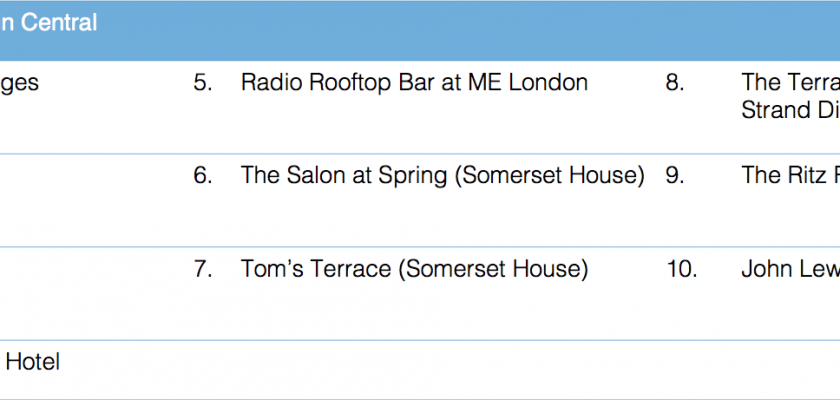The height and width of the screenshot is (400, 840).
Task: Click list number 5.
Action: [203, 83]
